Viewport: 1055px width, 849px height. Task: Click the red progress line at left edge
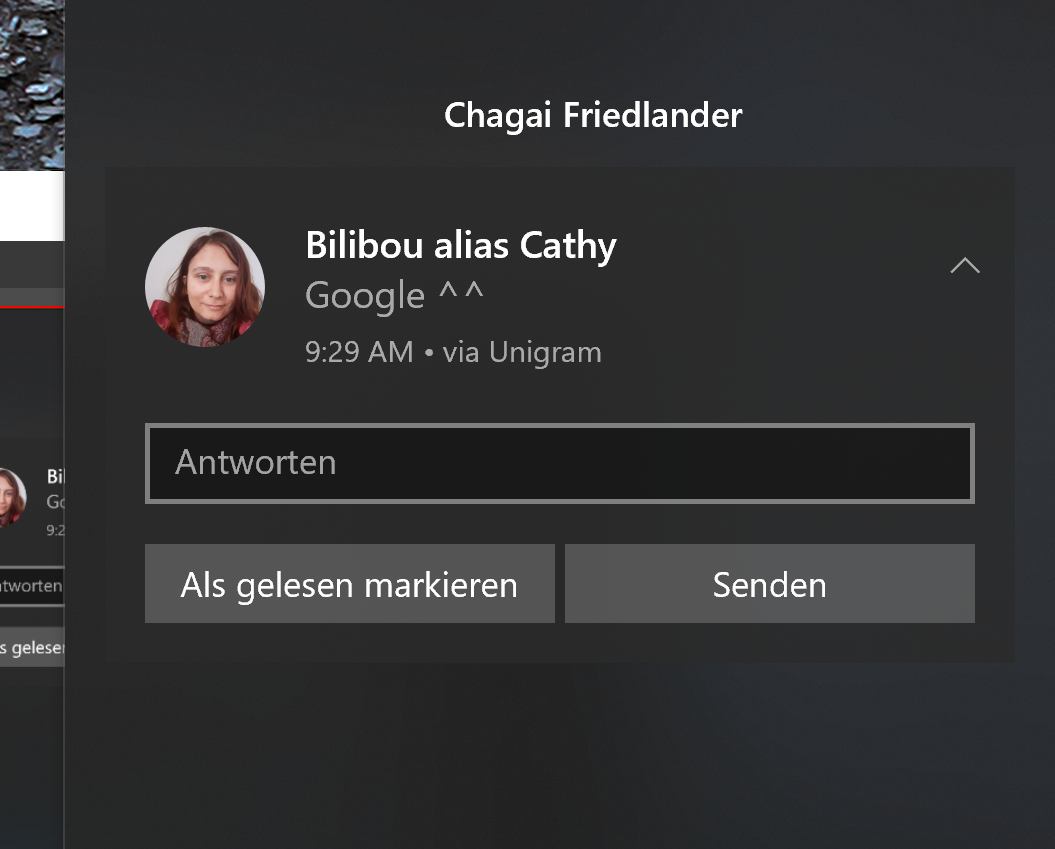point(32,307)
